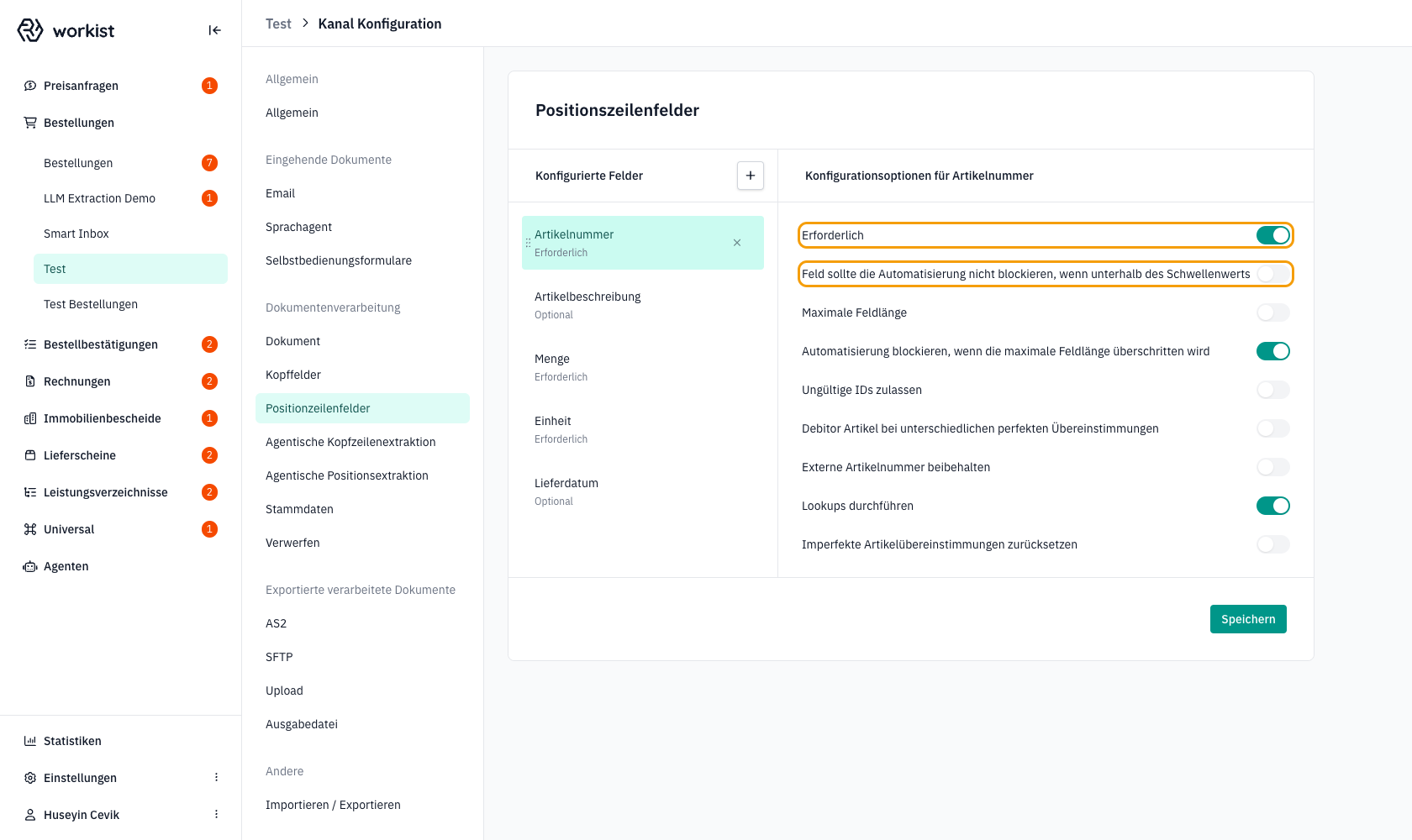Toggle Imperfekte Artikelübereinstimmungen zurücksetzen
1412x840 pixels.
(x=1273, y=544)
